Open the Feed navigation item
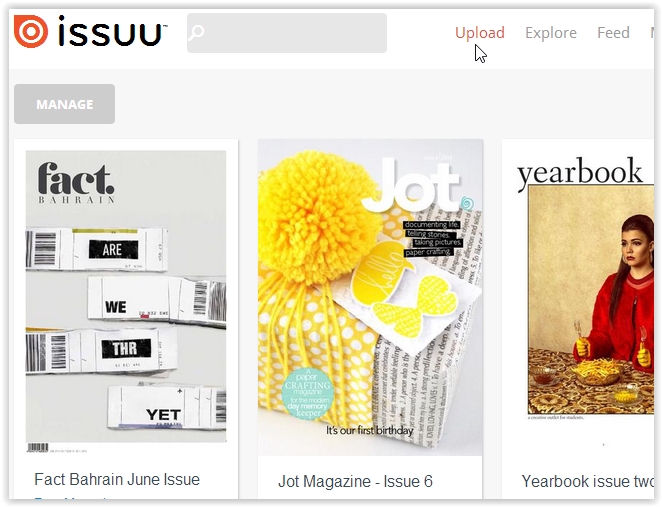The height and width of the screenshot is (507, 662). 613,33
